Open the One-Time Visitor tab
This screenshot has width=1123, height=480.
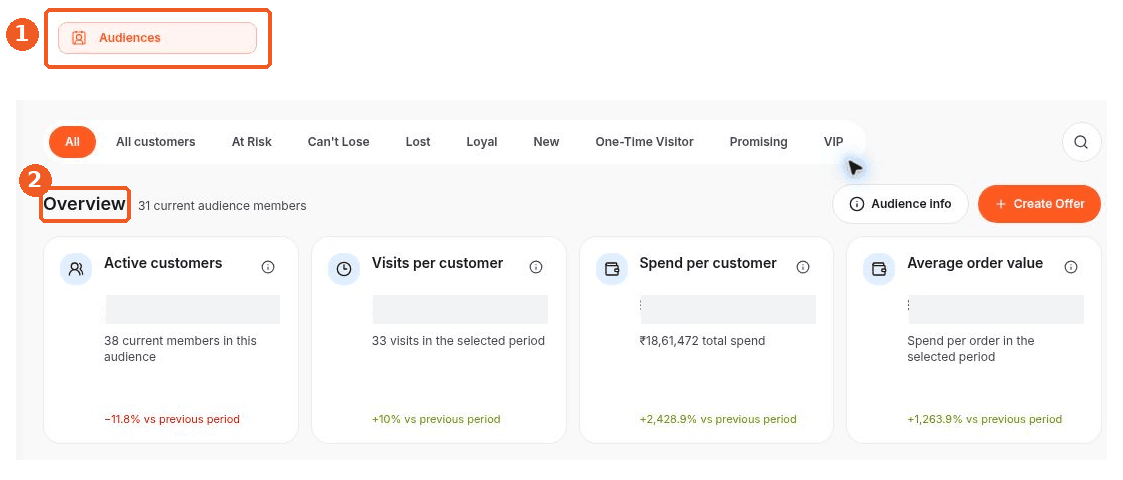(644, 142)
